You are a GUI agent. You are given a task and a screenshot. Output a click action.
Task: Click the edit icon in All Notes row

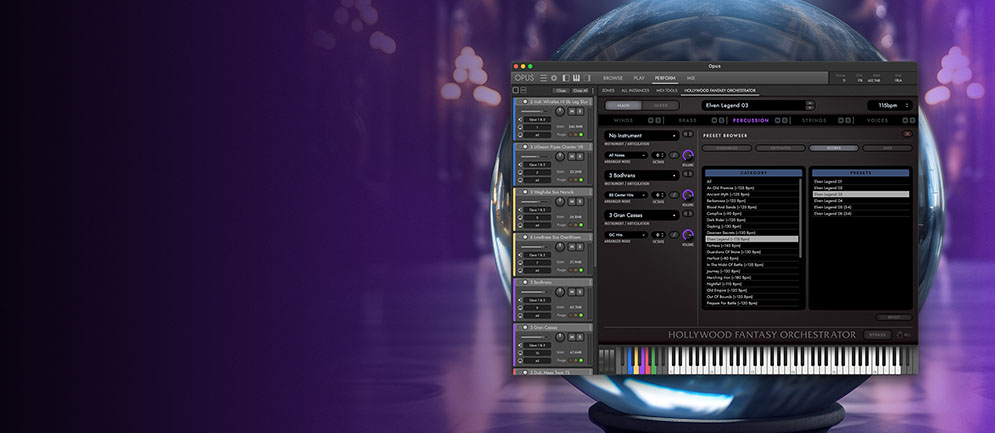(674, 155)
